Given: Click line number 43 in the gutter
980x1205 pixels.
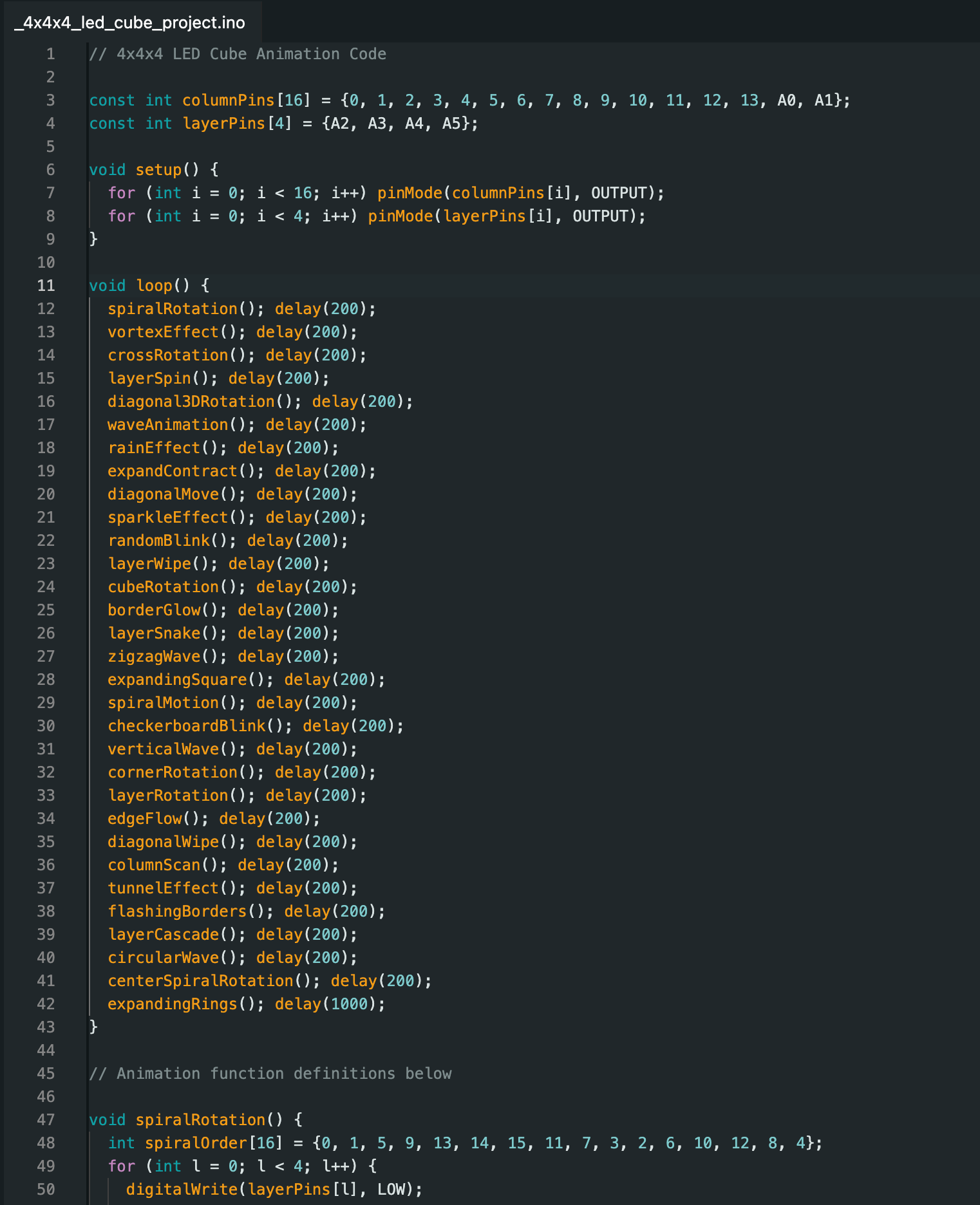Looking at the screenshot, I should pyautogui.click(x=46, y=1027).
